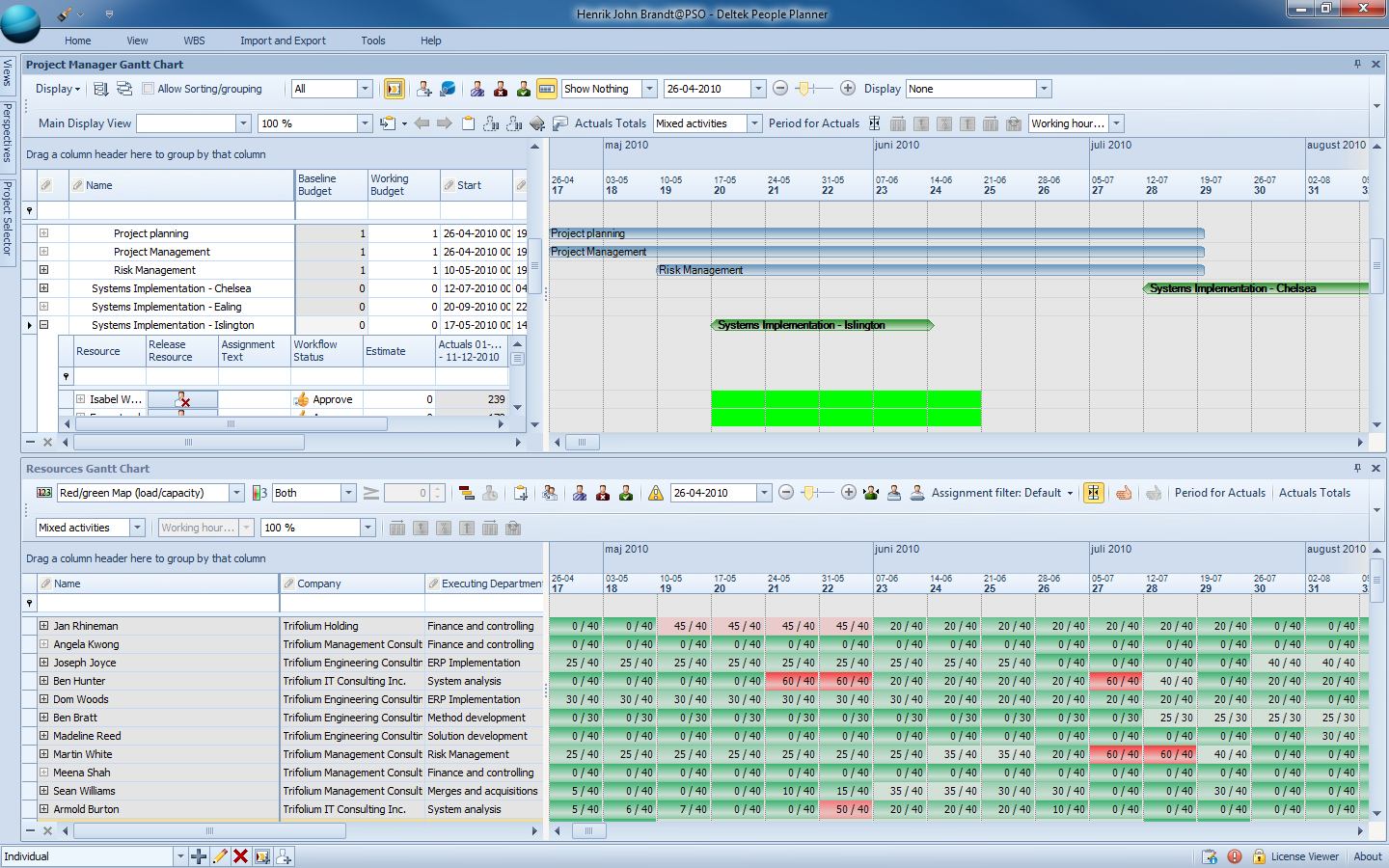Click the pencil edit icon in bottom bar
Viewport: 1389px width, 868px height.
tap(220, 856)
